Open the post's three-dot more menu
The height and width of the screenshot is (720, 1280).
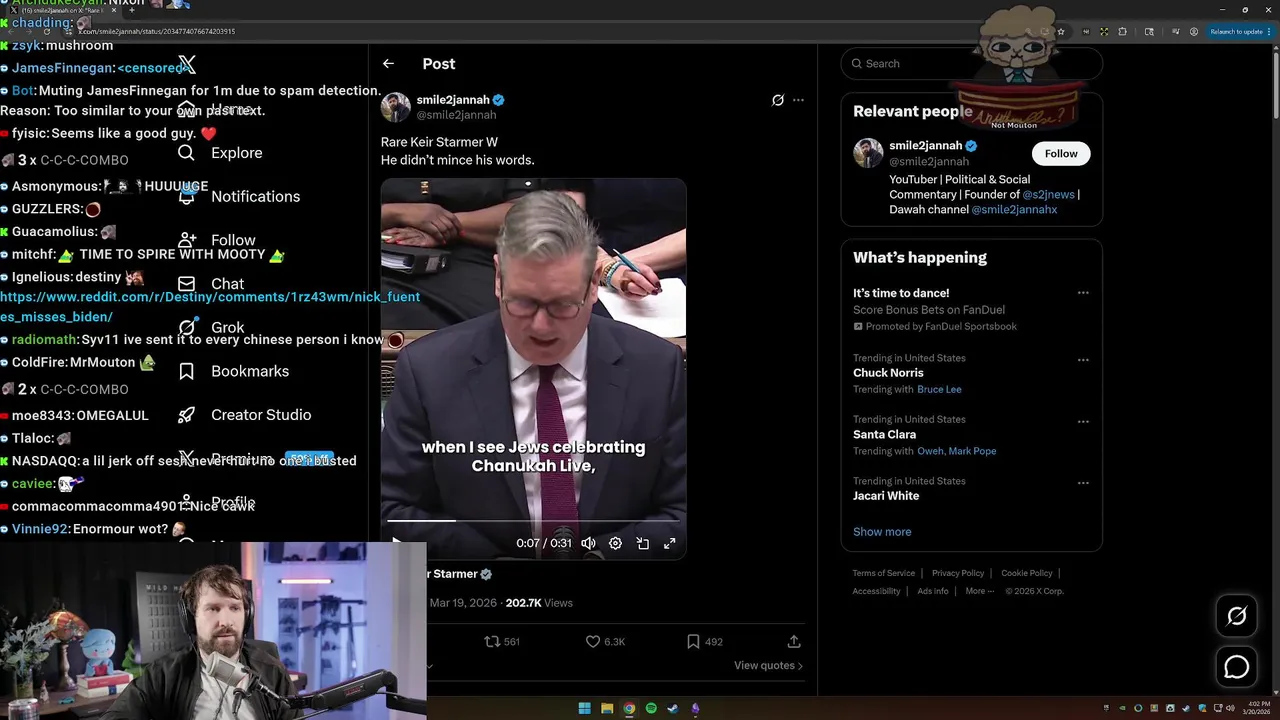[x=798, y=100]
